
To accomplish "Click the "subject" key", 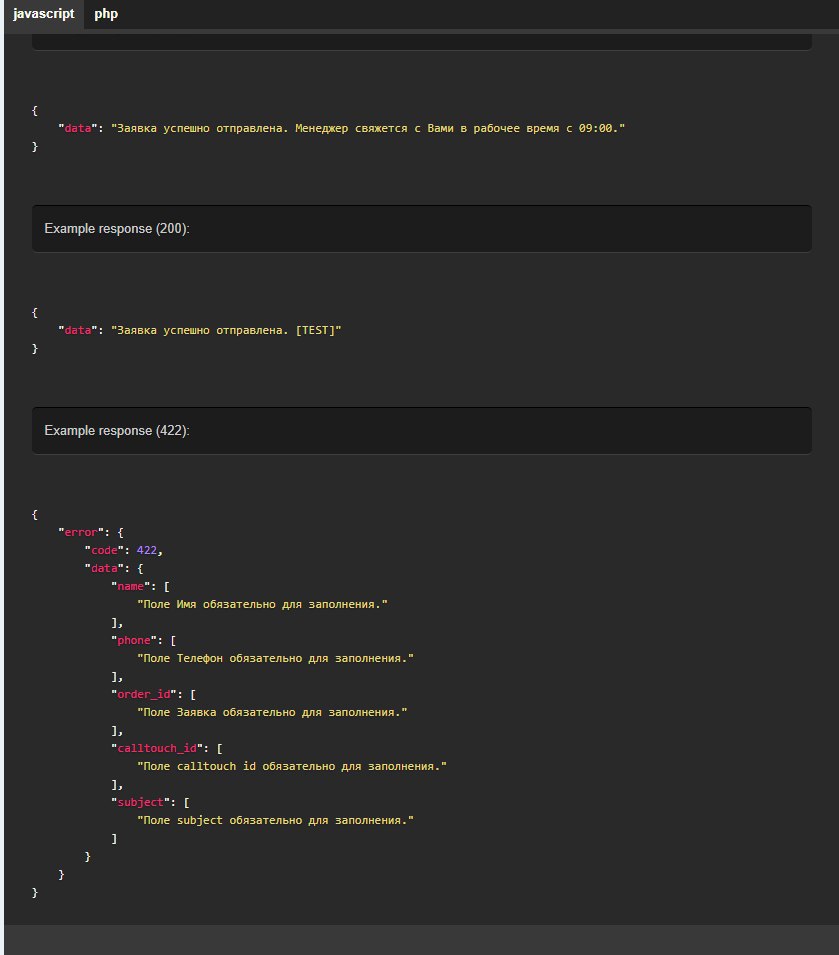I will (x=140, y=802).
